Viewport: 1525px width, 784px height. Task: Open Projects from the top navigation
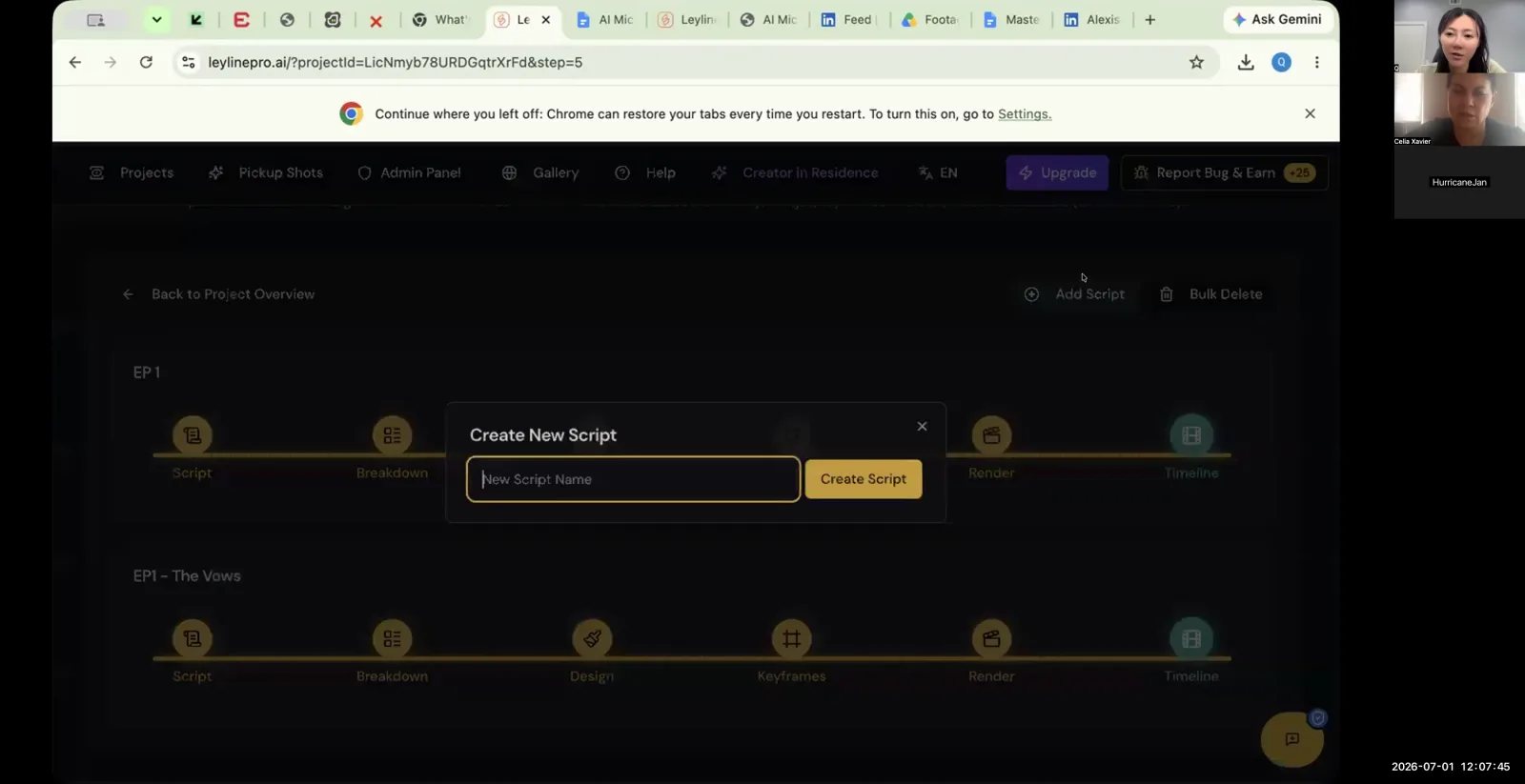coord(132,172)
